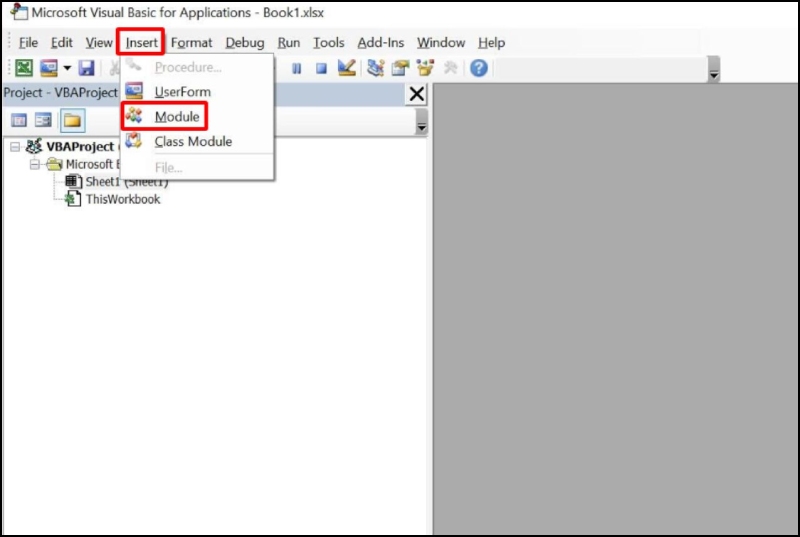Open the toolbar options dropdown arrow
The width and height of the screenshot is (800, 537).
tap(714, 69)
